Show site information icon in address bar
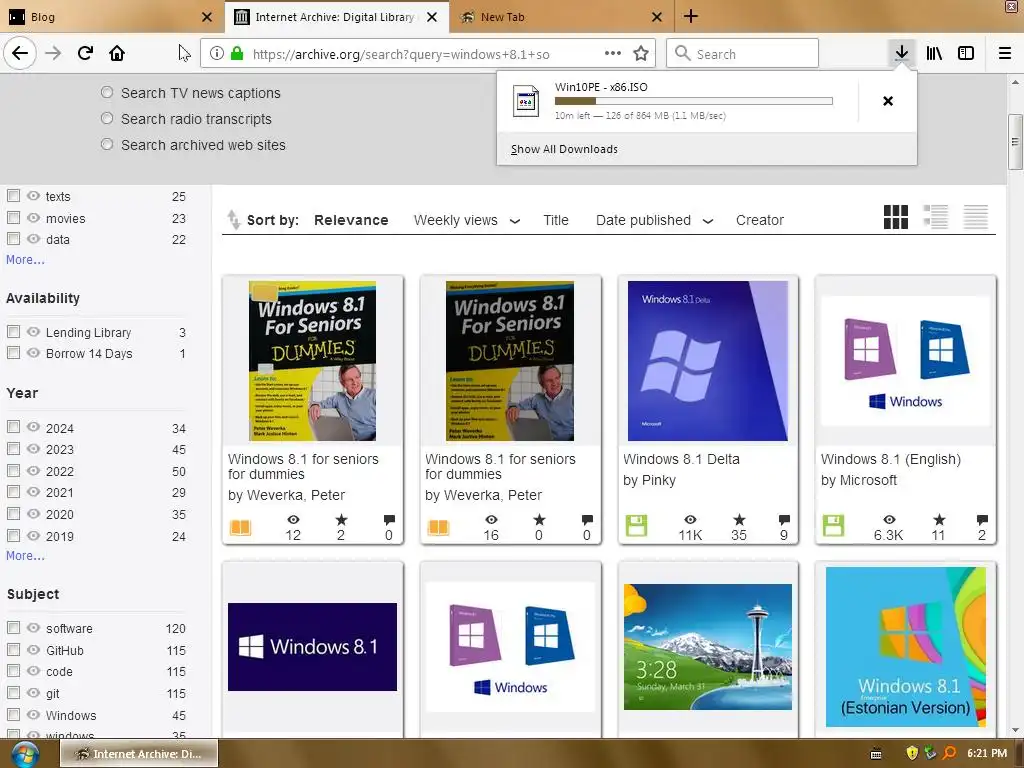The height and width of the screenshot is (768, 1024). coord(217,54)
